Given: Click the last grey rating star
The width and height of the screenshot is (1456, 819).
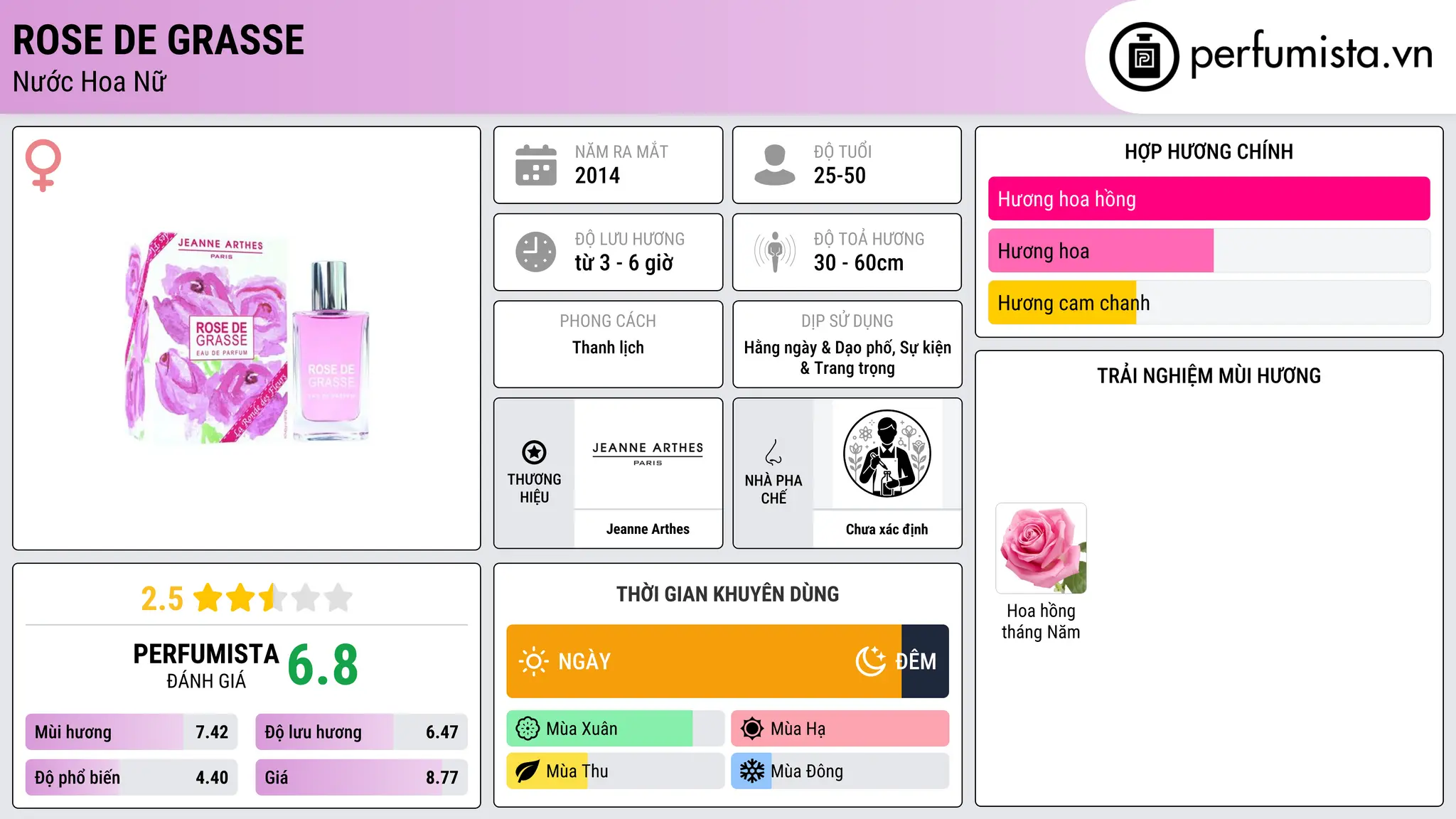Looking at the screenshot, I should 338,598.
